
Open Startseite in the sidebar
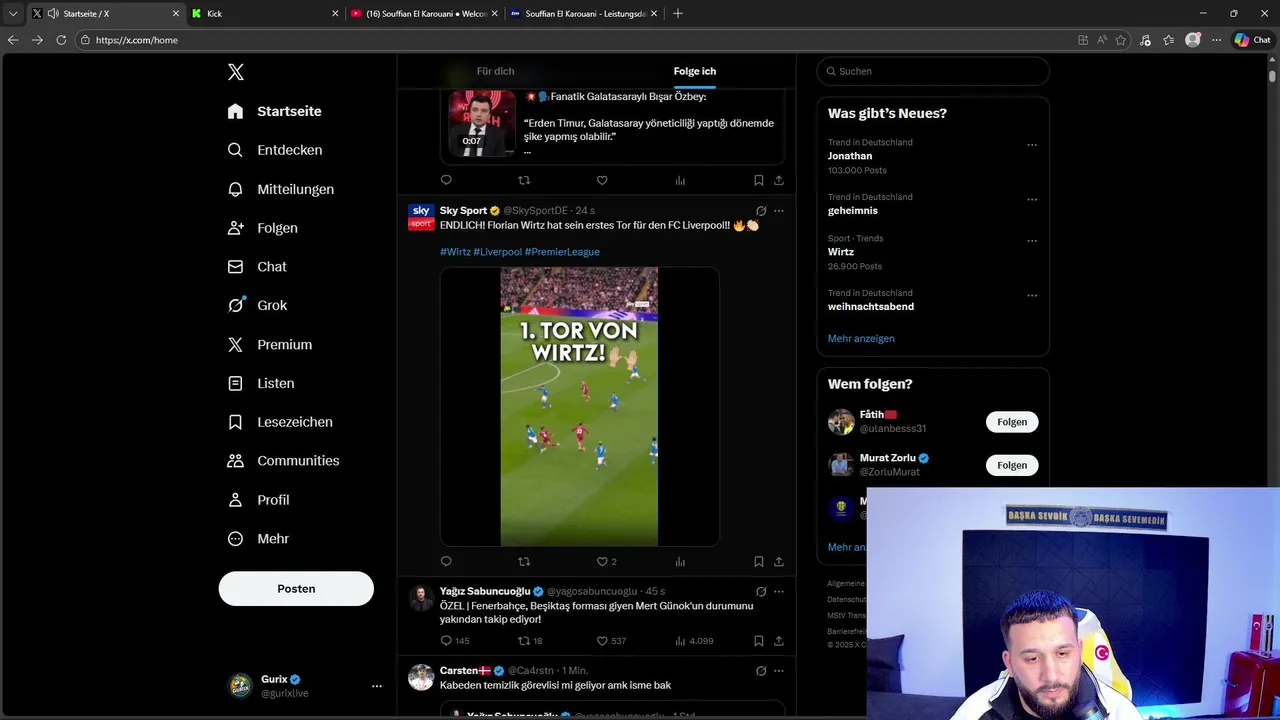point(274,111)
